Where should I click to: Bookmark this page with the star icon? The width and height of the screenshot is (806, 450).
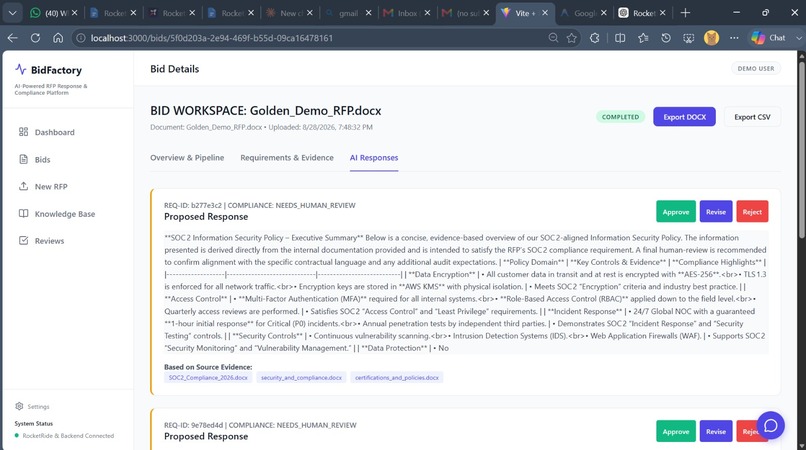572,38
